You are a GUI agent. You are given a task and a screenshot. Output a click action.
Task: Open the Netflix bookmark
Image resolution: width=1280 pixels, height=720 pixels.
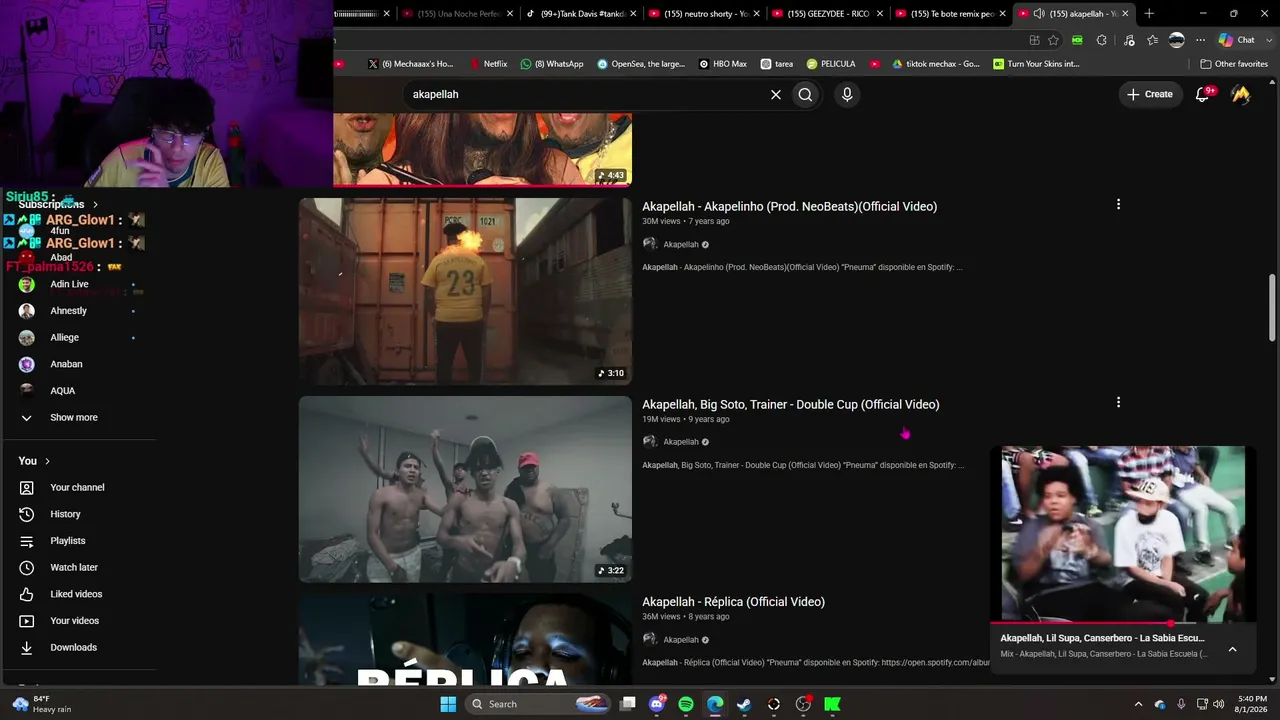pos(488,64)
